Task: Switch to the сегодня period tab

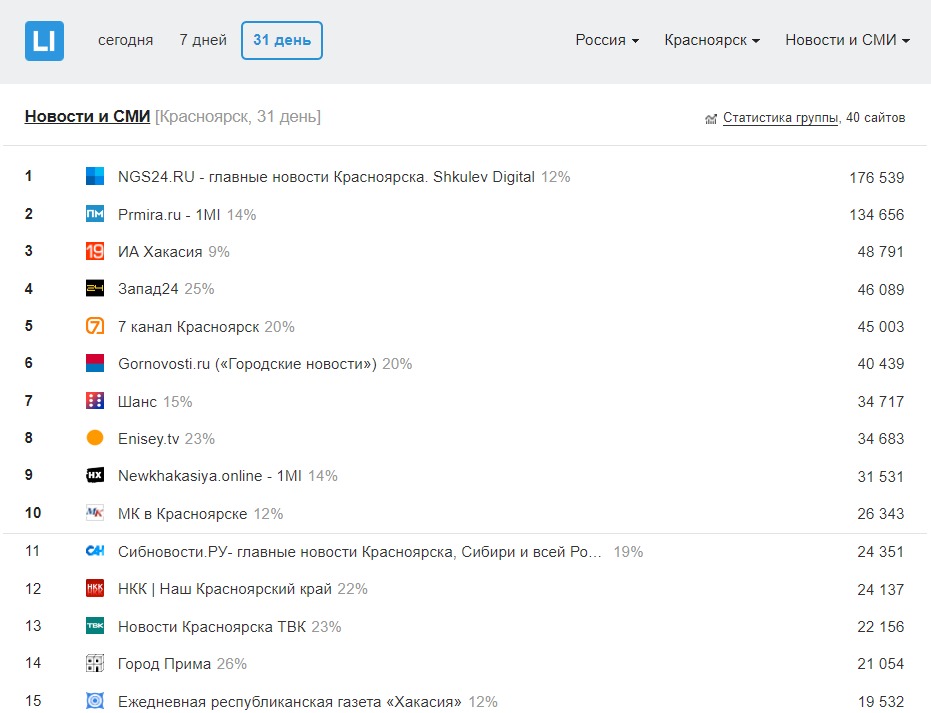Action: [125, 41]
